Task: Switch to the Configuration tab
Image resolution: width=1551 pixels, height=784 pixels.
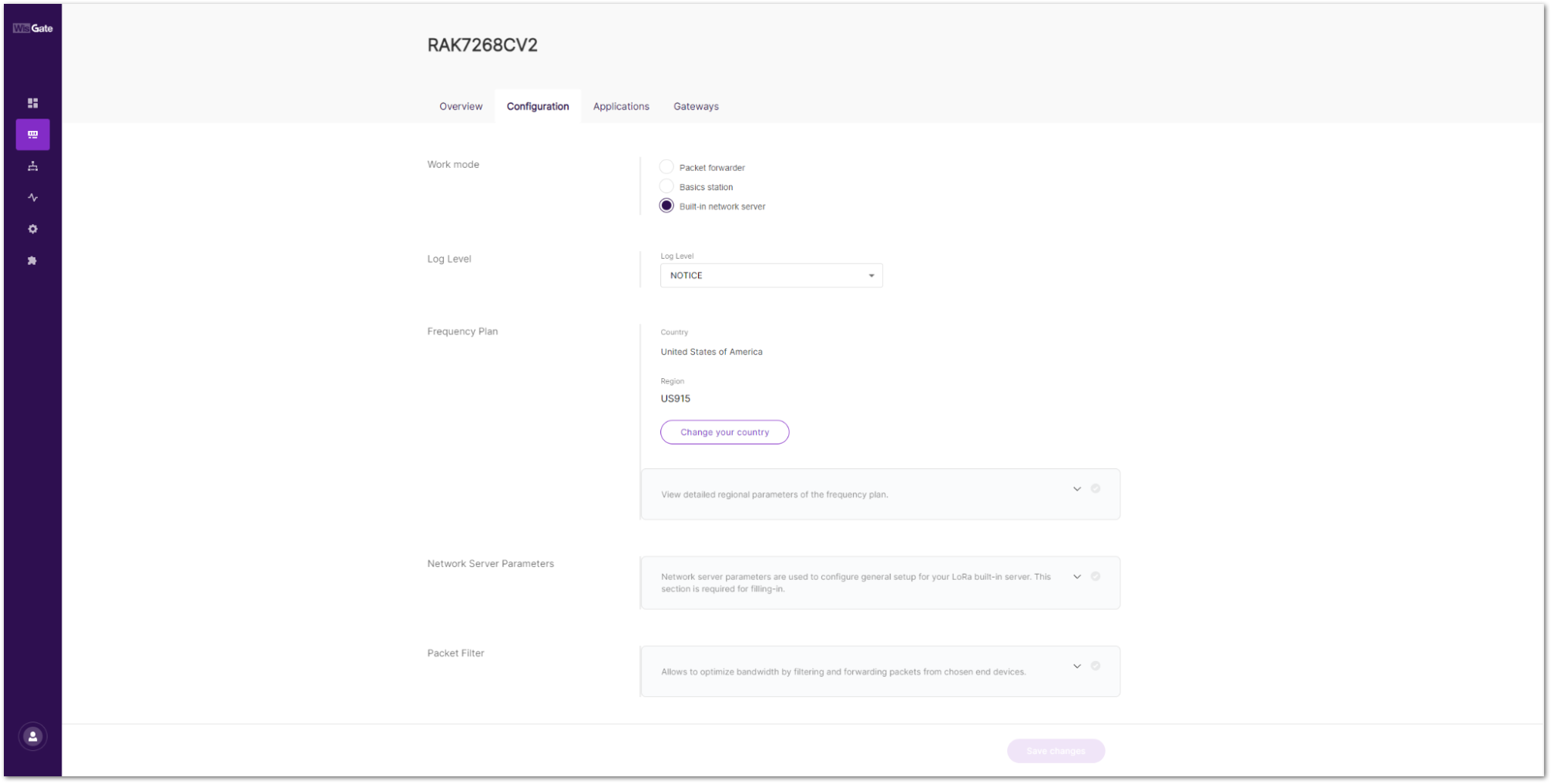Action: (x=538, y=107)
